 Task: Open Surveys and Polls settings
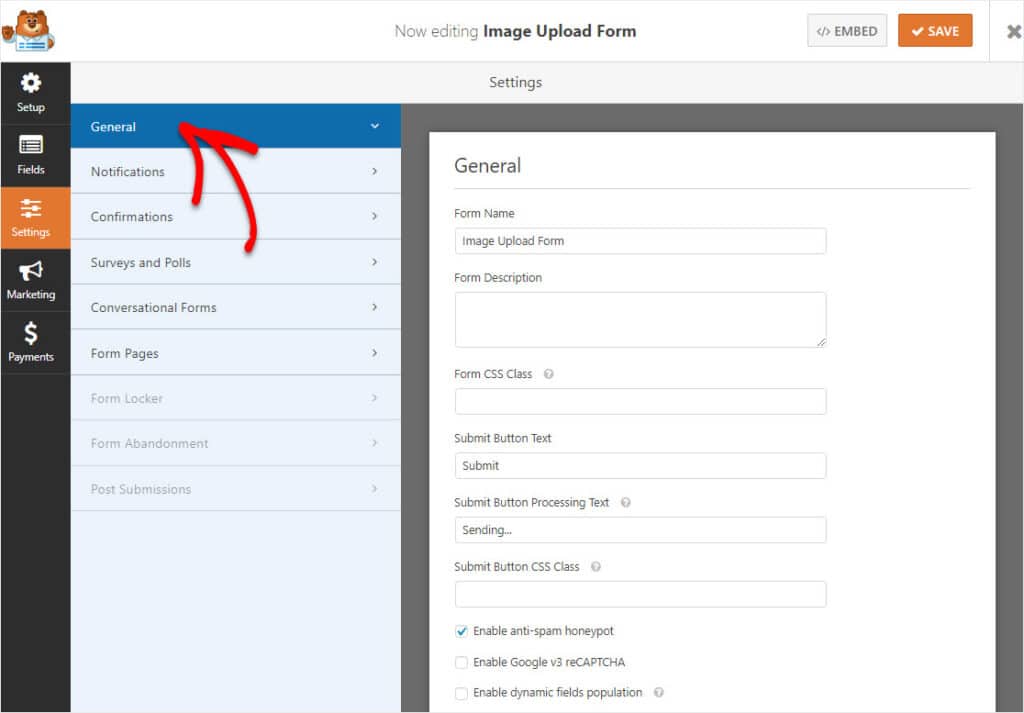235,262
